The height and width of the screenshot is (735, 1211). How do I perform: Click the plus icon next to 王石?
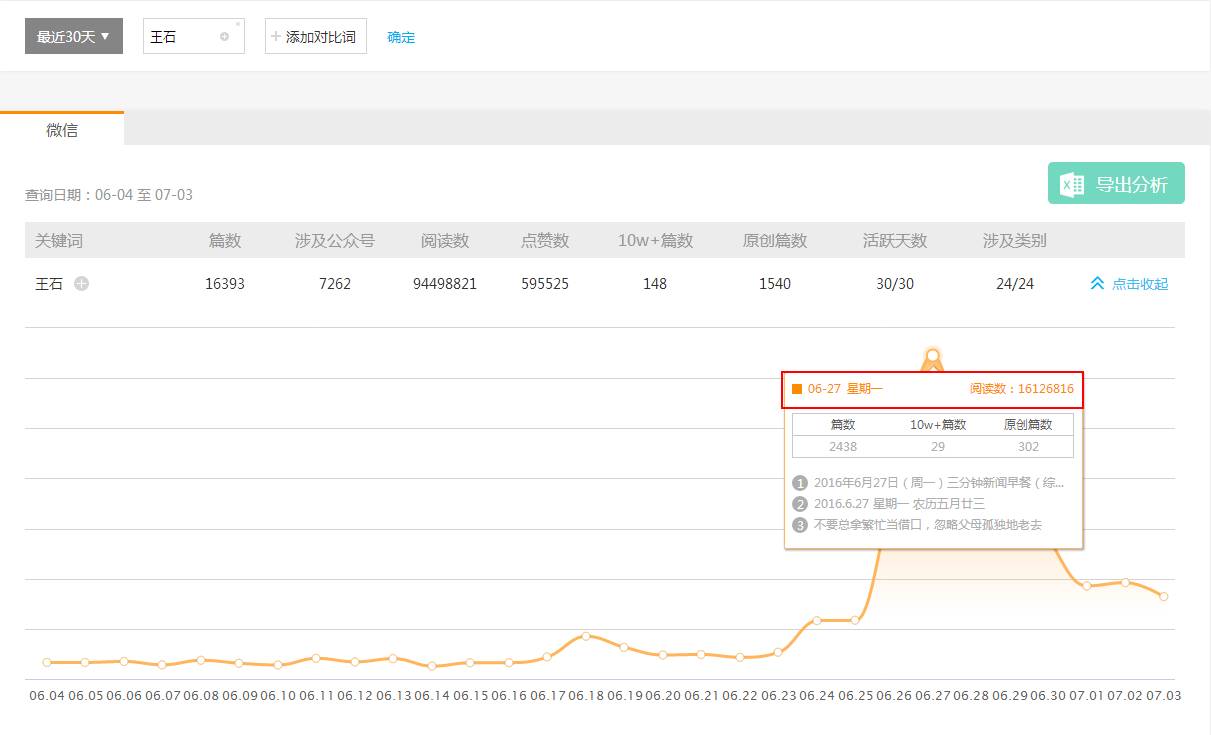click(82, 284)
